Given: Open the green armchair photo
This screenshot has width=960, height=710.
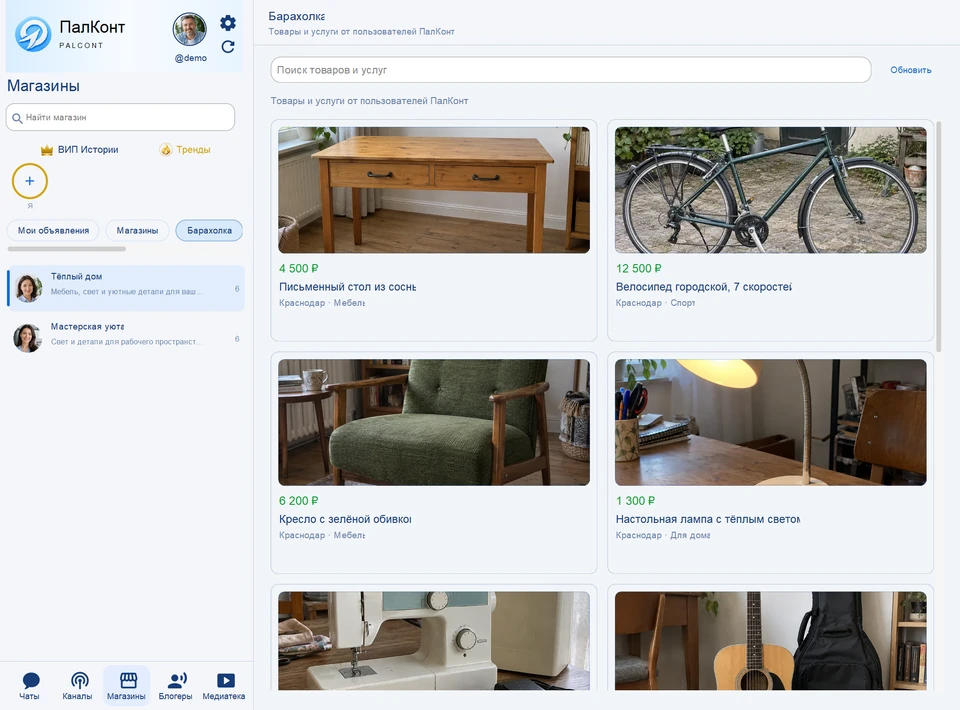Looking at the screenshot, I should [434, 422].
